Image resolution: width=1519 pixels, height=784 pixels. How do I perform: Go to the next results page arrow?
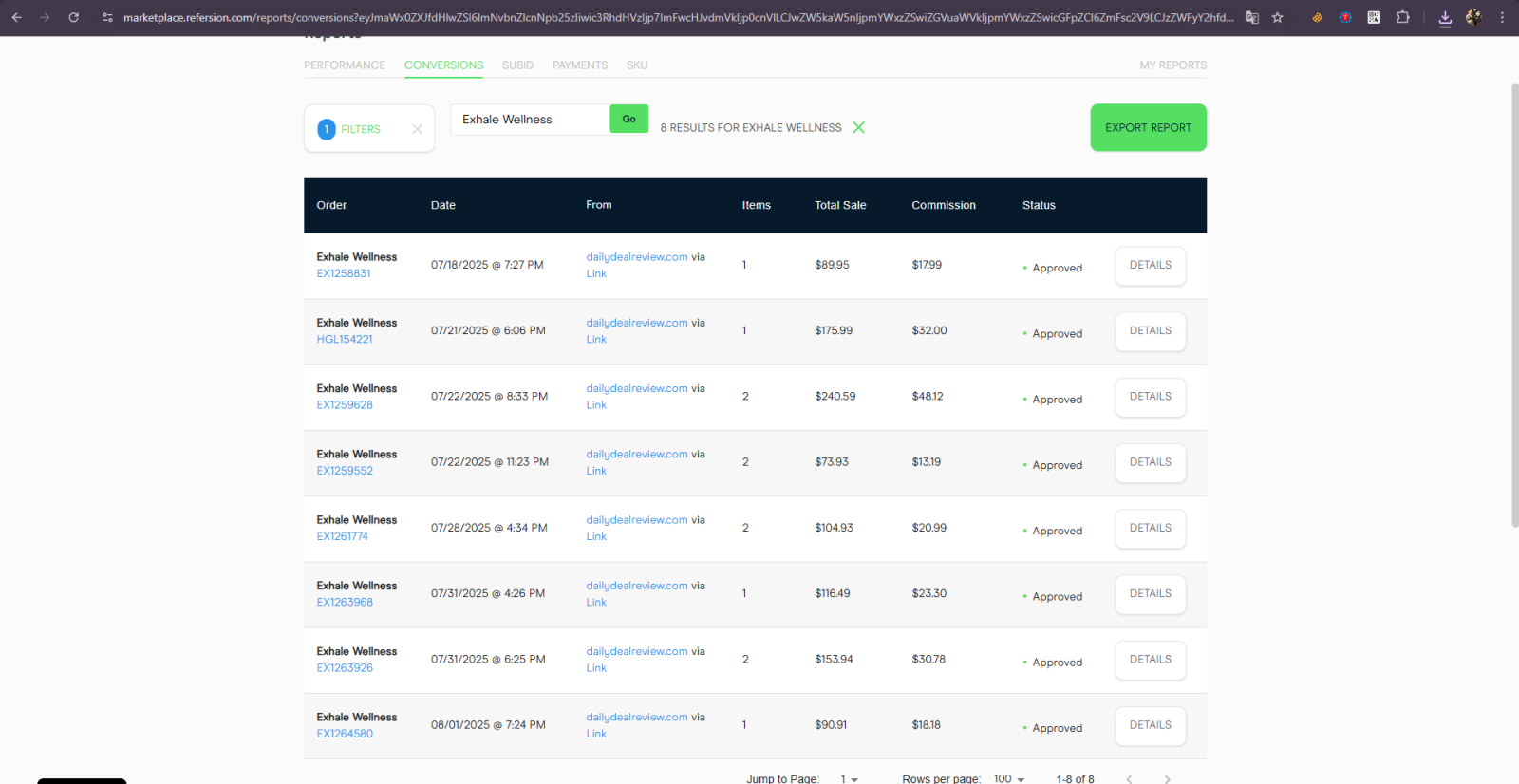tap(1167, 779)
